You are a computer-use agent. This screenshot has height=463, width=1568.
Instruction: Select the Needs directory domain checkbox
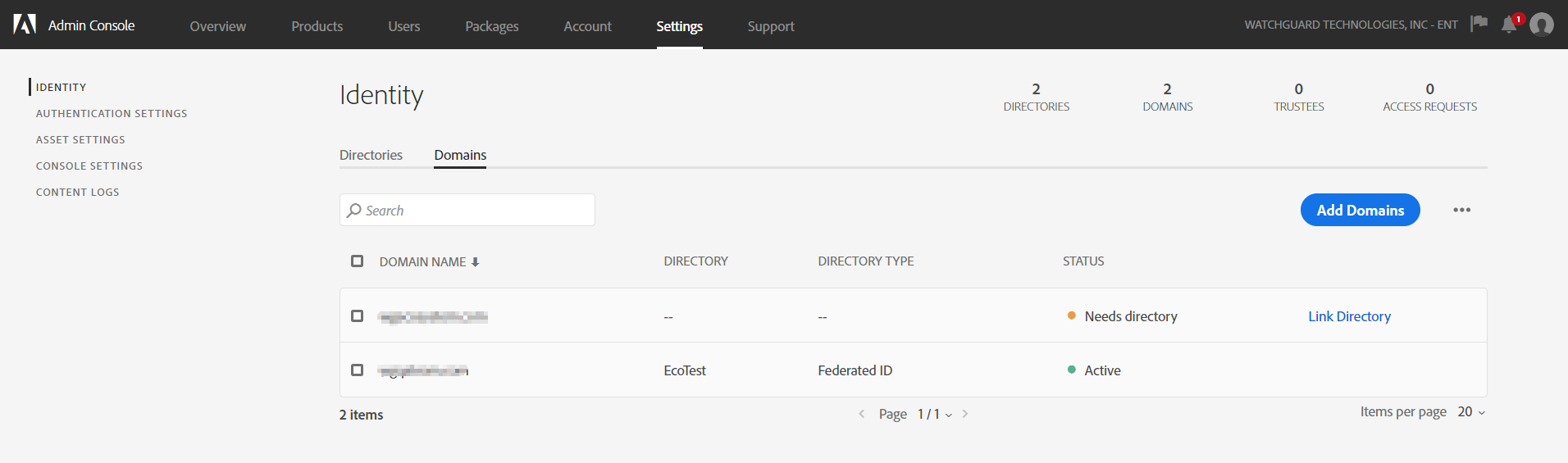[x=357, y=316]
